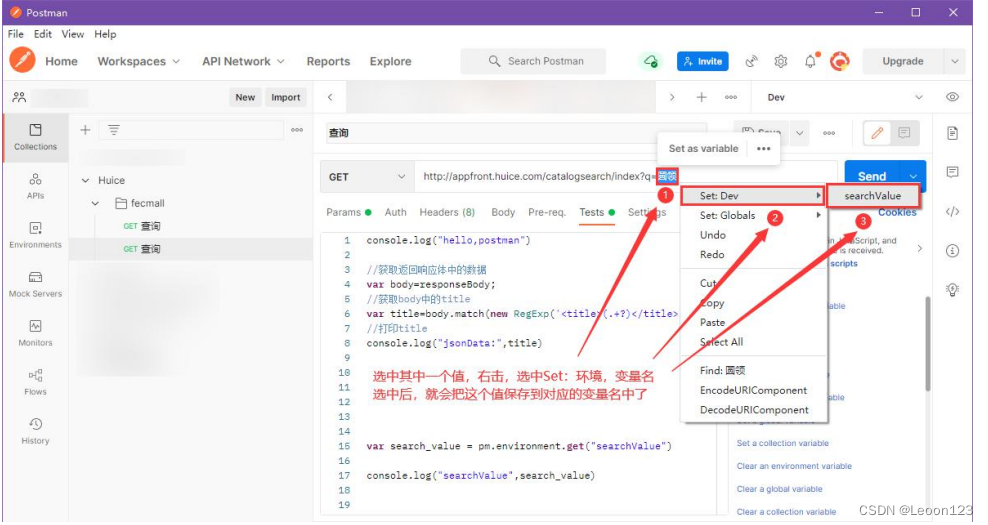Viewport: 988px width, 525px height.
Task: Open the History sidebar panel
Action: [x=35, y=431]
